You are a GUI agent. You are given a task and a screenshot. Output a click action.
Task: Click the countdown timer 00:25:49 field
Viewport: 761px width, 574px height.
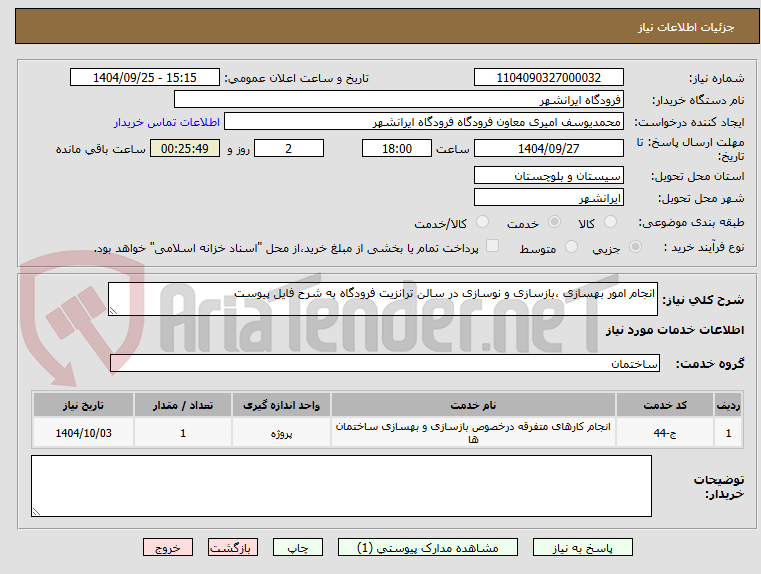(184, 148)
